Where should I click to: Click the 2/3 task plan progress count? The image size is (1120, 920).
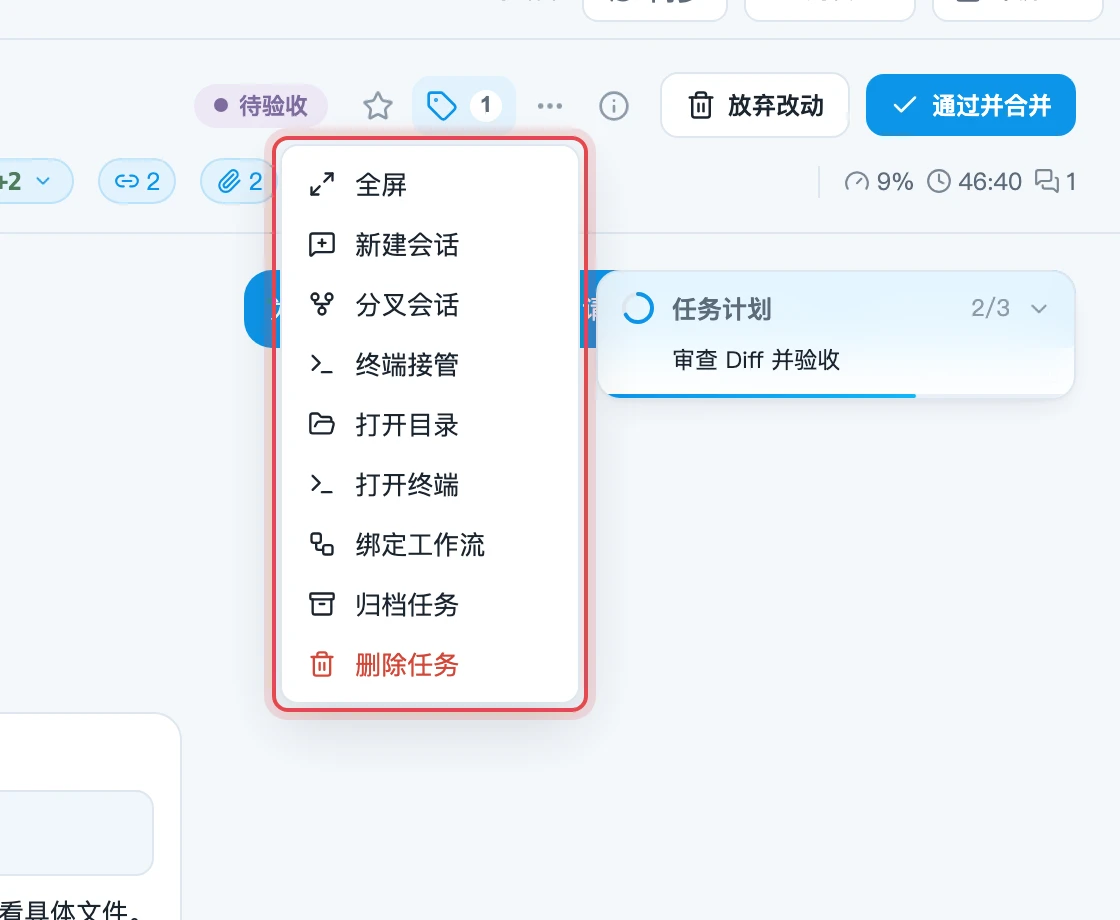[990, 308]
